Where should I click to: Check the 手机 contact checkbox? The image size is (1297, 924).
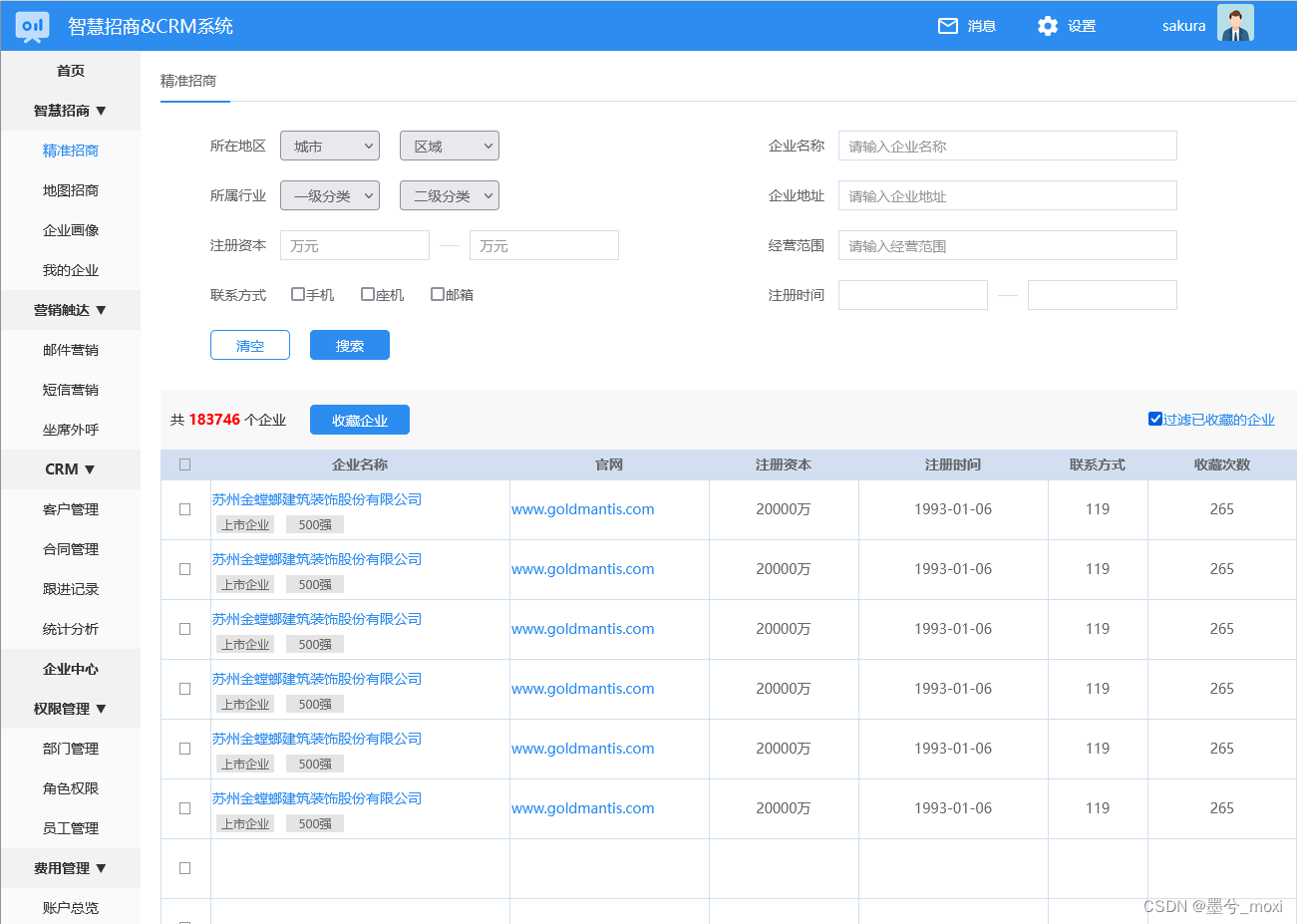(x=297, y=294)
